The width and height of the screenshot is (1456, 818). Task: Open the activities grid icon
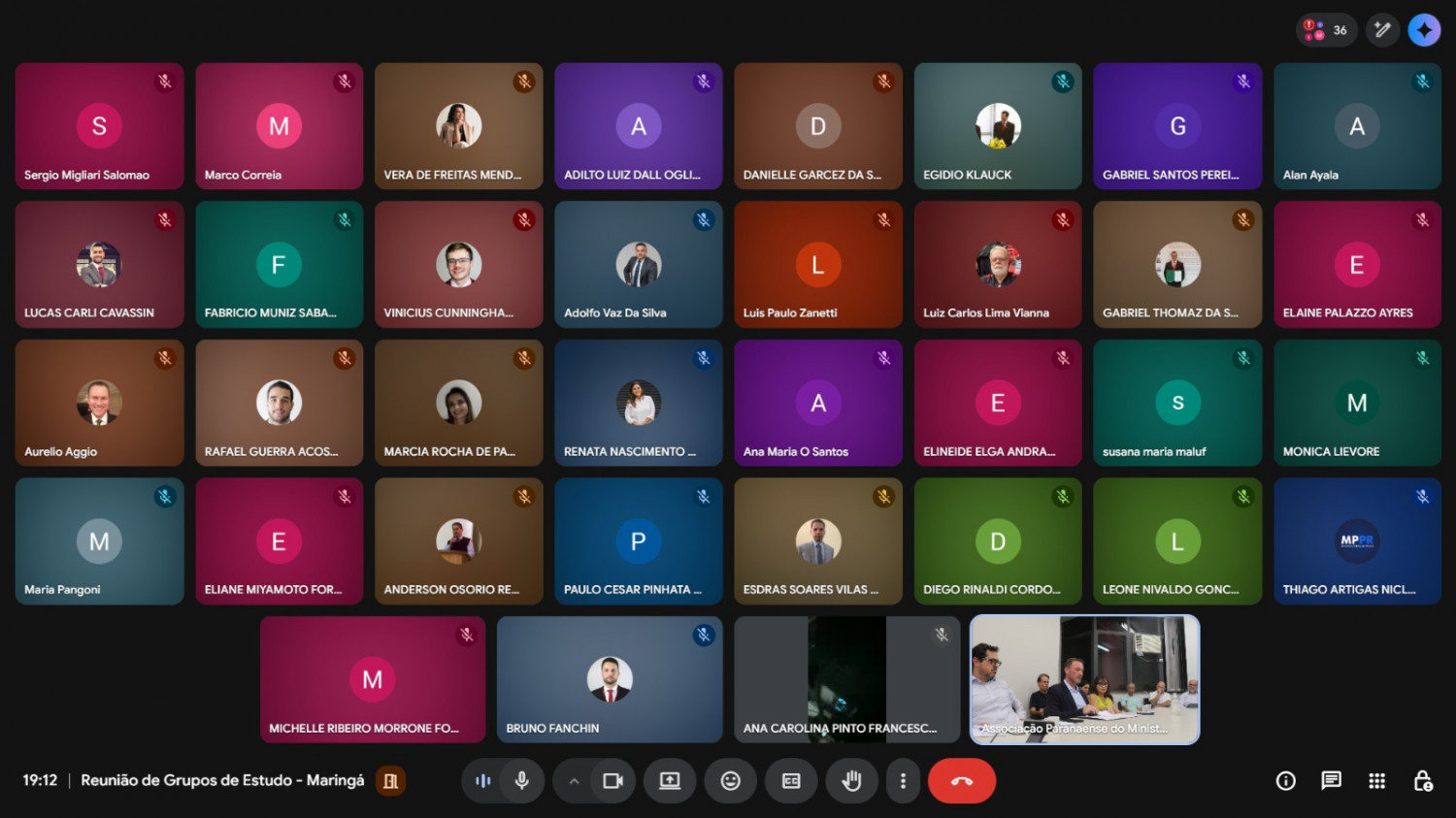click(1376, 781)
